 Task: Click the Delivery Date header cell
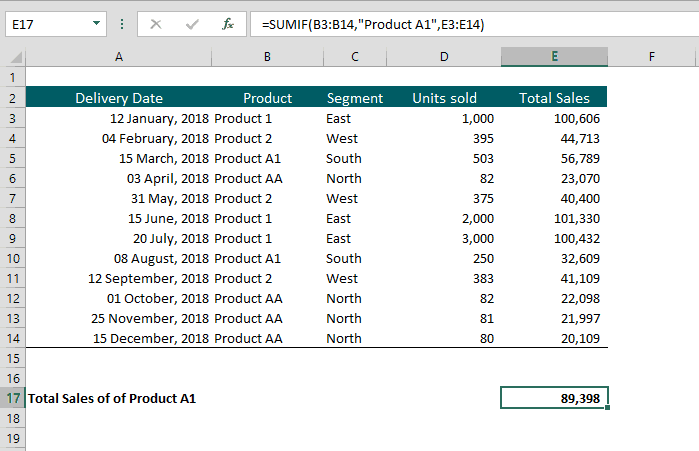[119, 98]
